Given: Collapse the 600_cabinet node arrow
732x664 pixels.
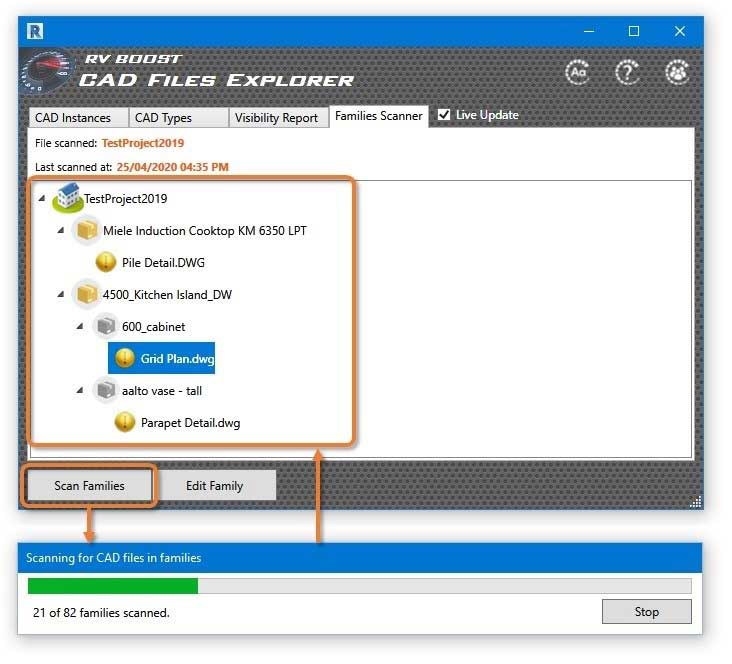Looking at the screenshot, I should click(80, 326).
